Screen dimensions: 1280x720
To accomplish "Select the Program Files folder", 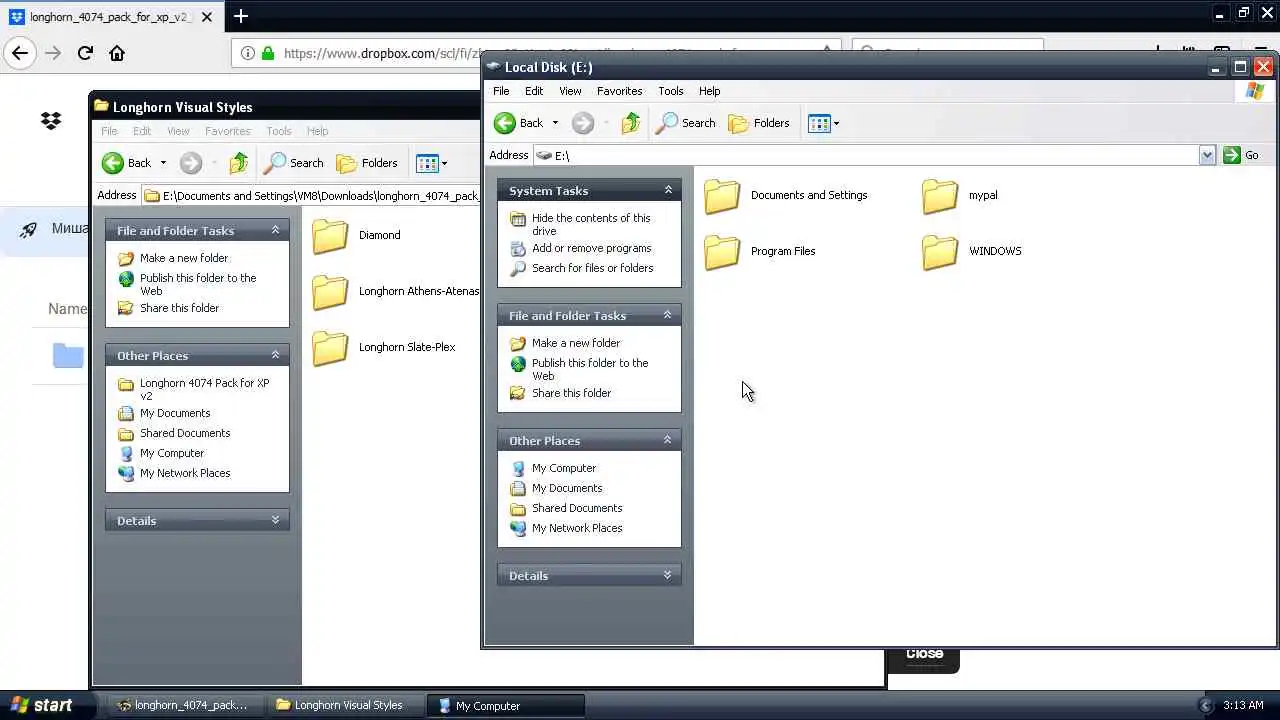I will point(760,252).
